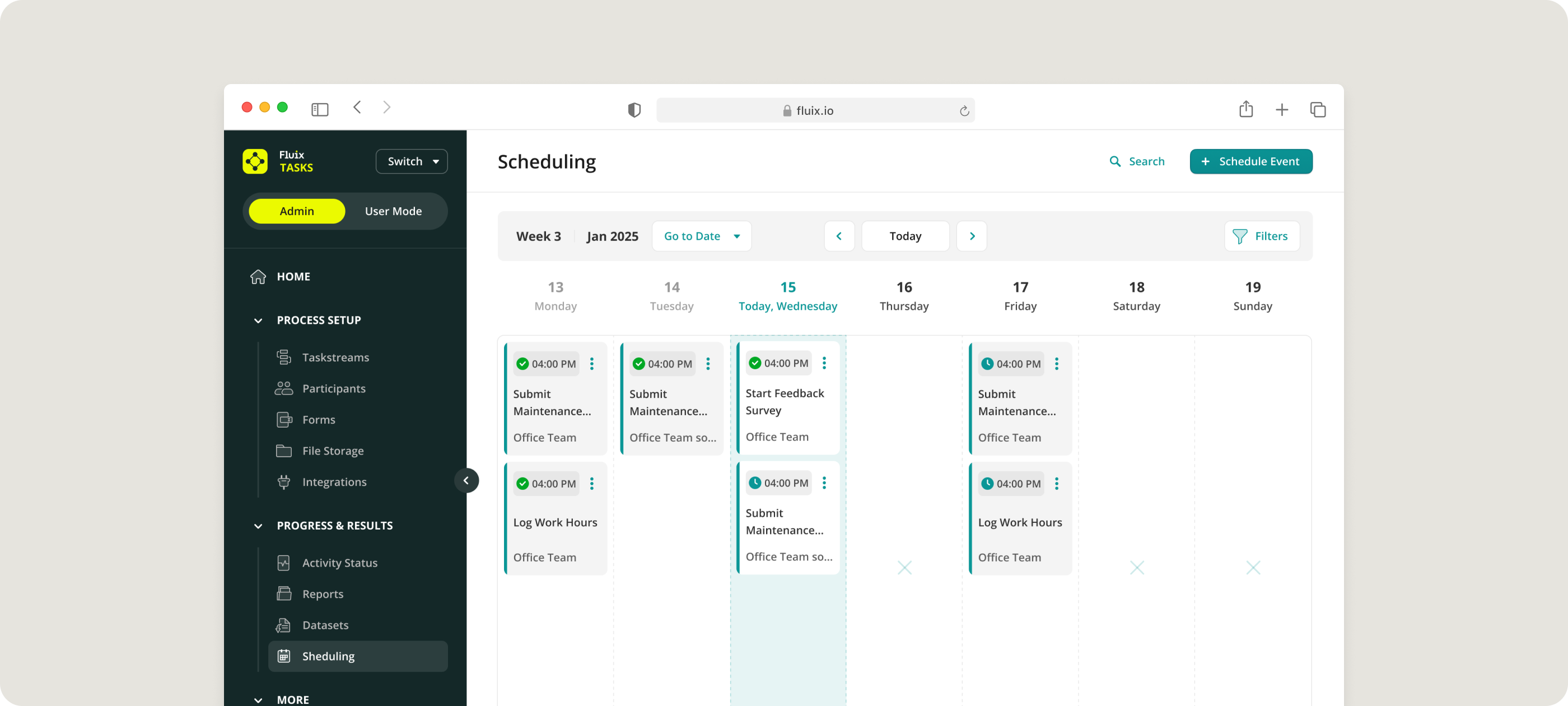Open Participants in the sidebar
The image size is (1568, 706).
pyautogui.click(x=334, y=389)
